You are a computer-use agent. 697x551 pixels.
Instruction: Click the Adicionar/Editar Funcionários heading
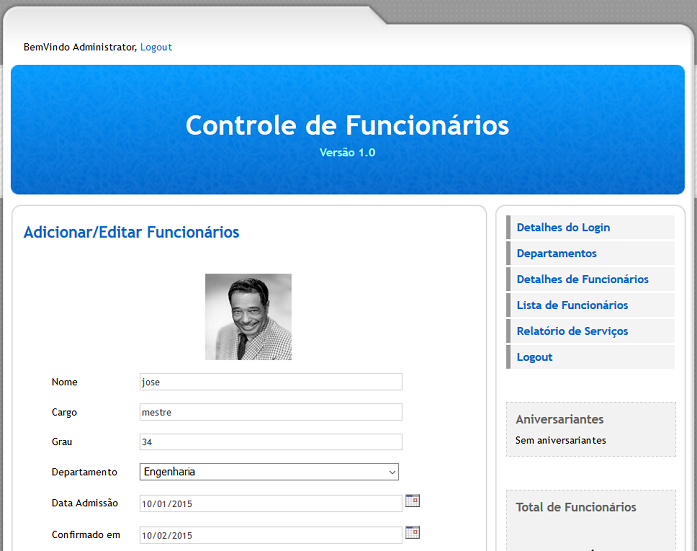(x=132, y=232)
